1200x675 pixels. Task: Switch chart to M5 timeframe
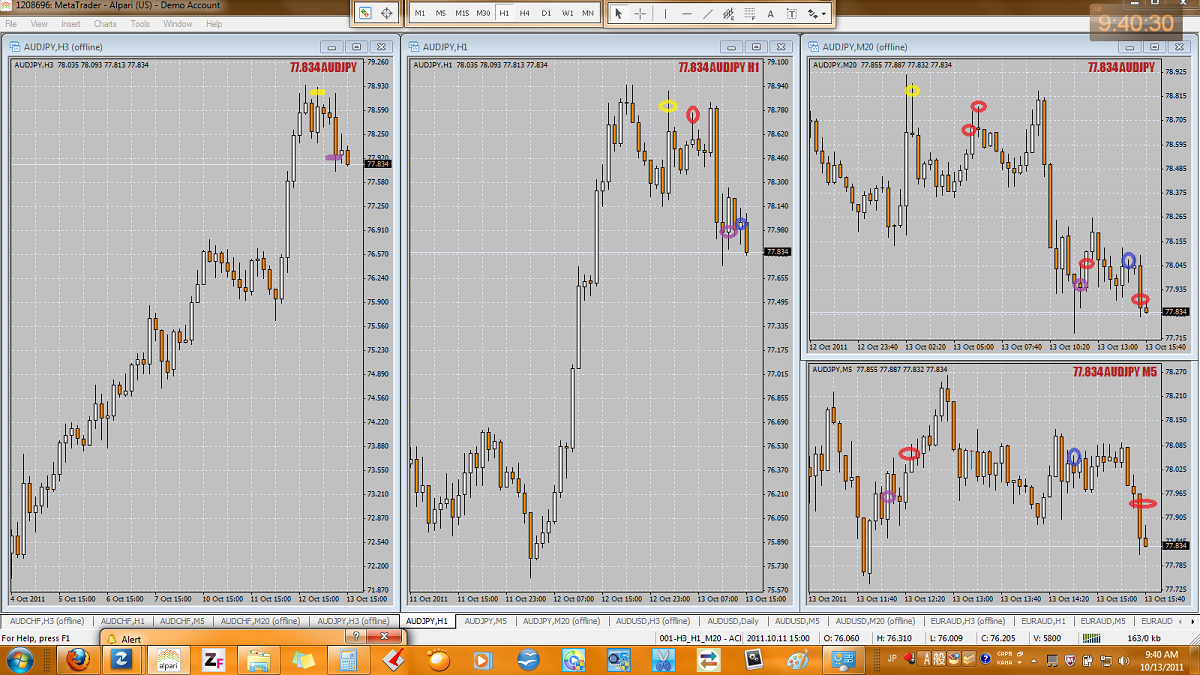coord(441,13)
